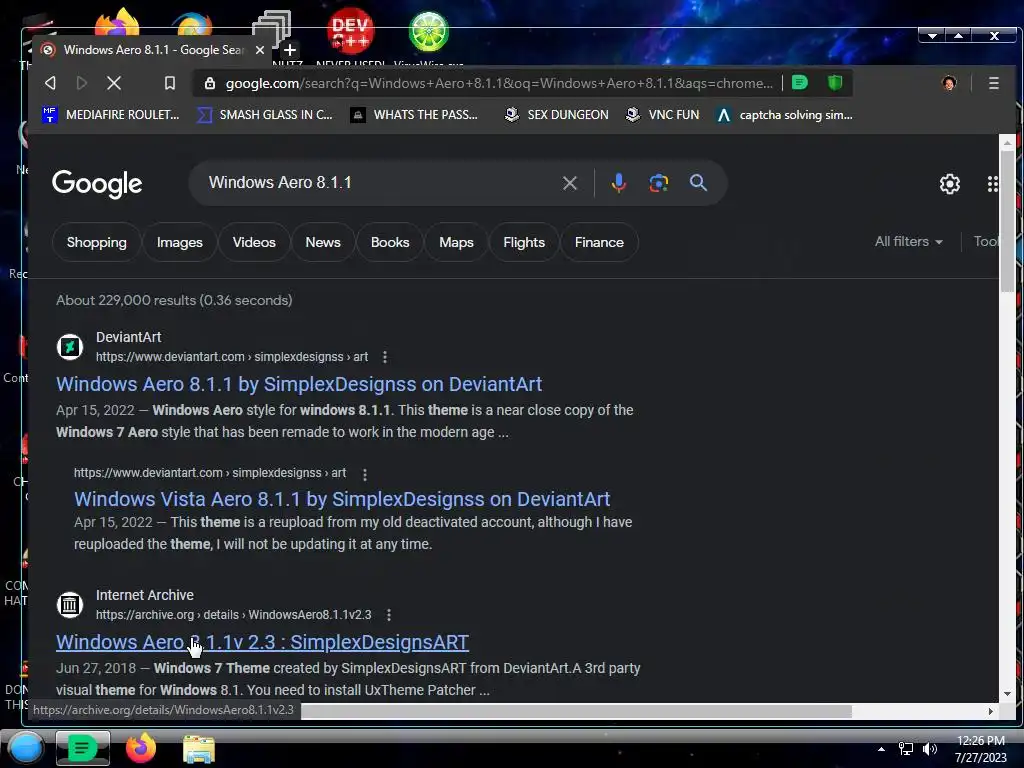Switch to the Images filter
This screenshot has height=768, width=1024.
click(180, 242)
